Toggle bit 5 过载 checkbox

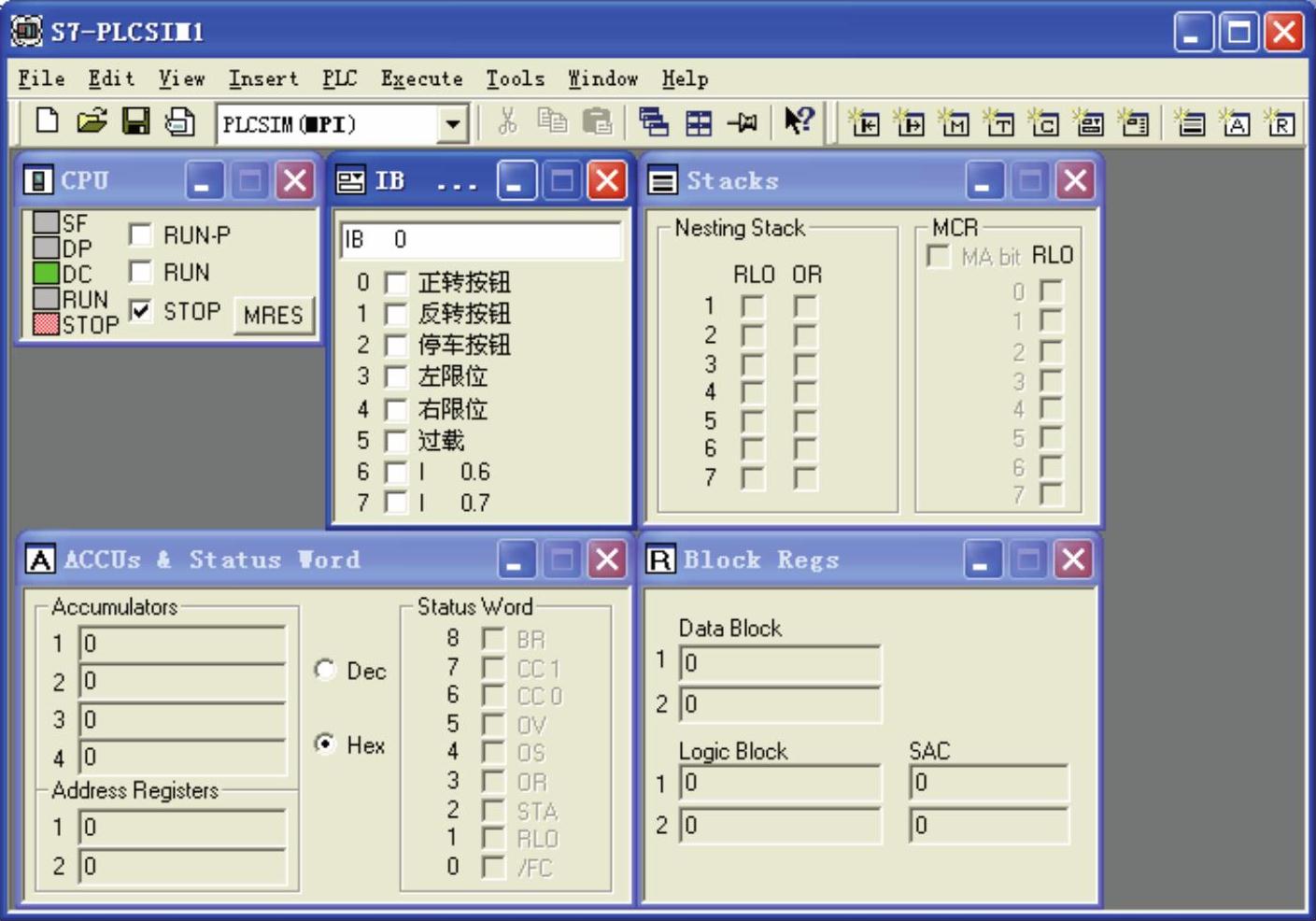pyautogui.click(x=396, y=440)
